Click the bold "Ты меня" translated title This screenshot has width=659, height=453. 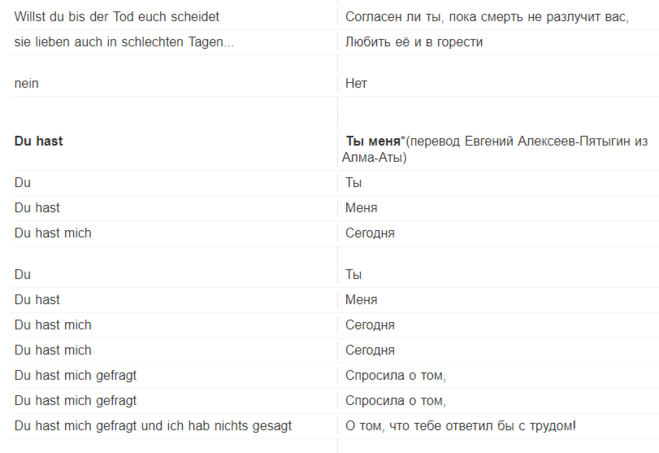tap(372, 141)
